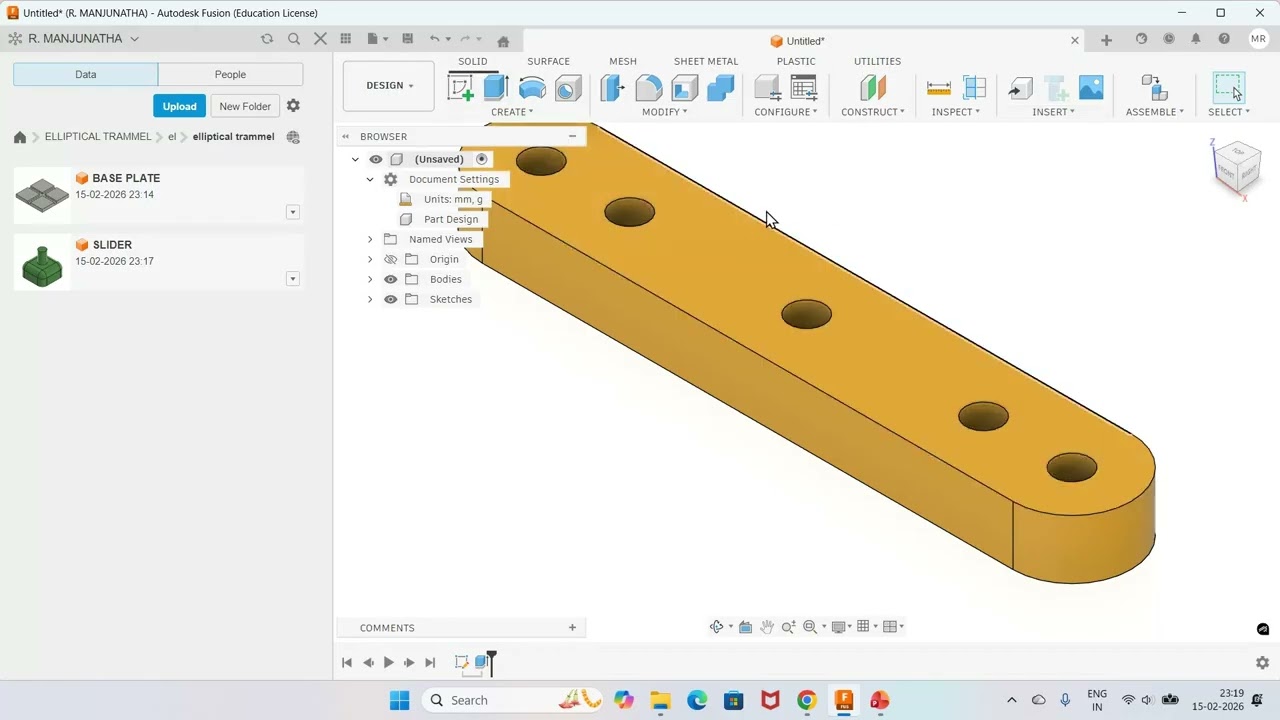Select the Insert Mesh tool icon
The height and width of the screenshot is (720, 1280).
(1056, 88)
